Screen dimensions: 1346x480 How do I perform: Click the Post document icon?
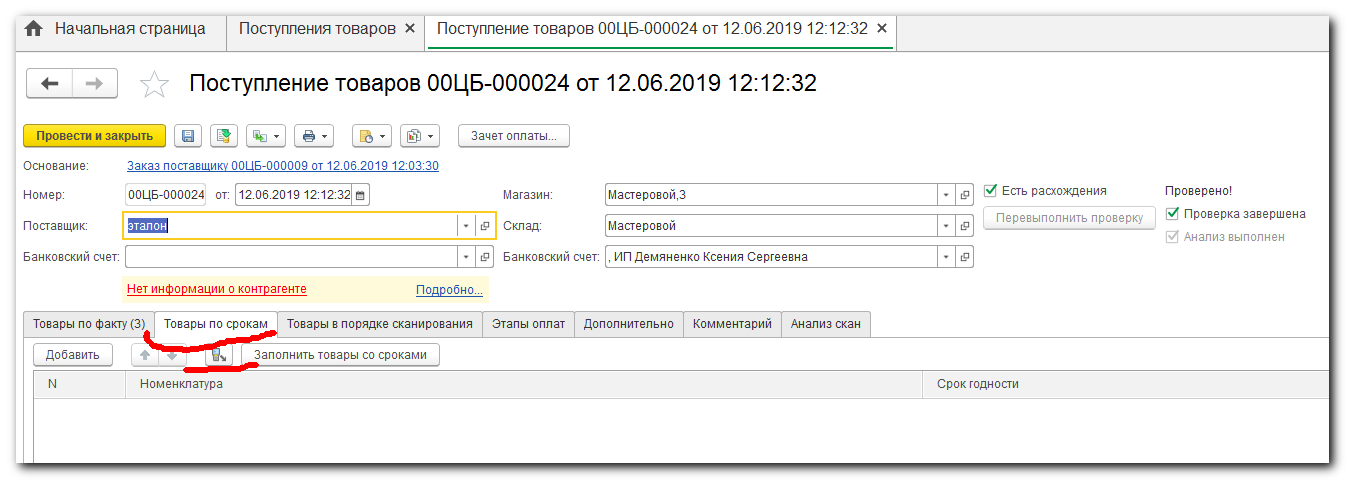224,136
